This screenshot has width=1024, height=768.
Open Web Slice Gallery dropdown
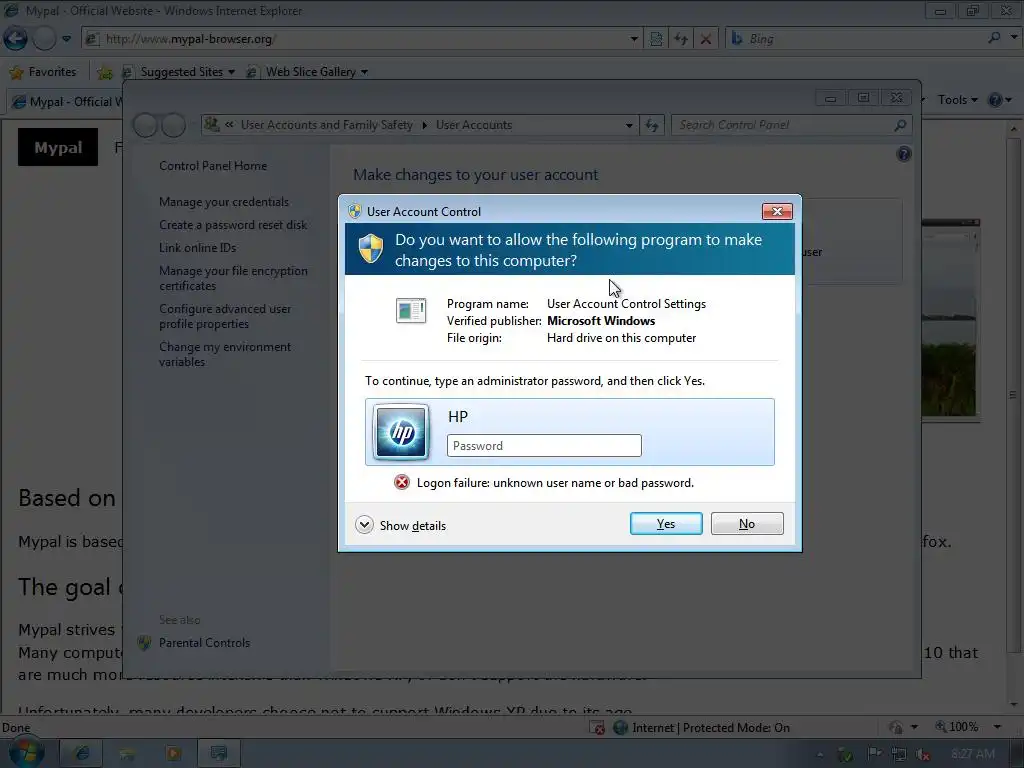(x=308, y=72)
